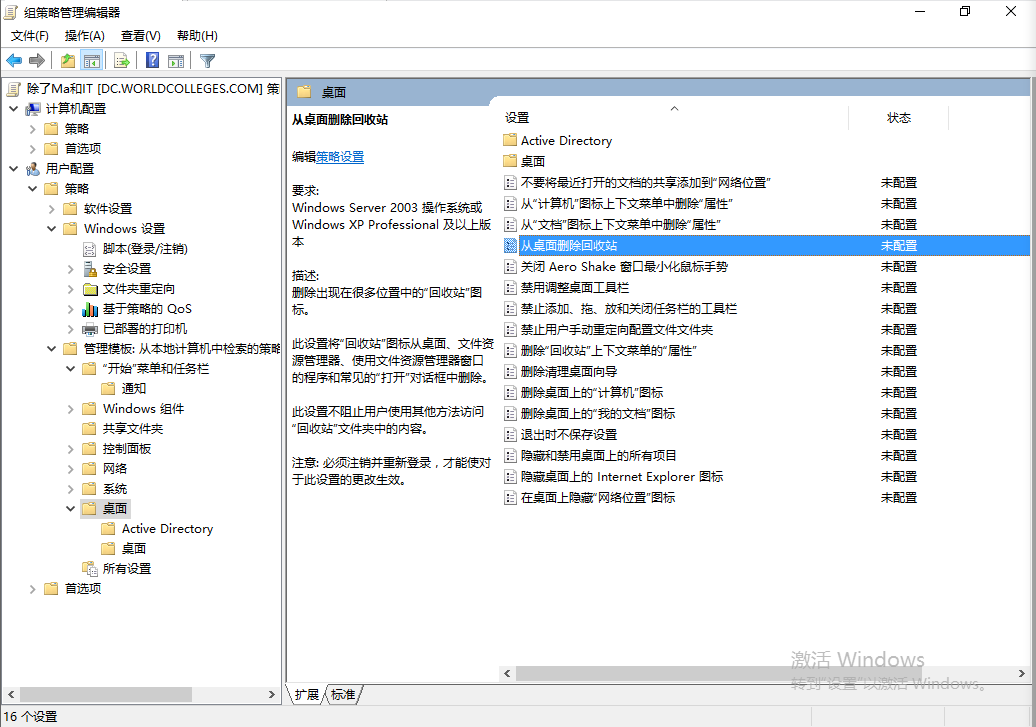Click the 文件夹重定向 folder icon
Screen dimensions: 1036x727
pos(90,289)
